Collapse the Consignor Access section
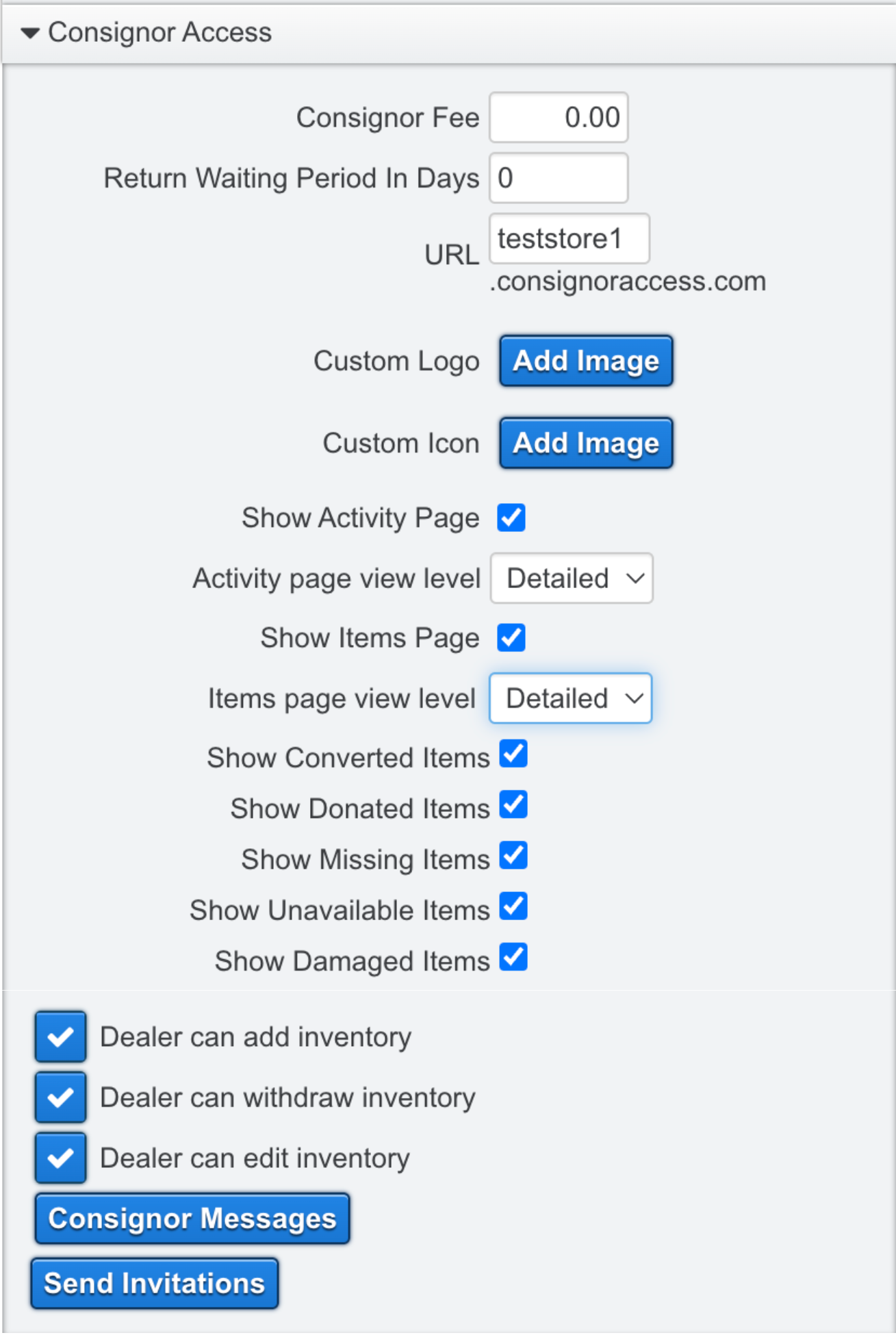This screenshot has height=1335, width=896. coord(30,33)
